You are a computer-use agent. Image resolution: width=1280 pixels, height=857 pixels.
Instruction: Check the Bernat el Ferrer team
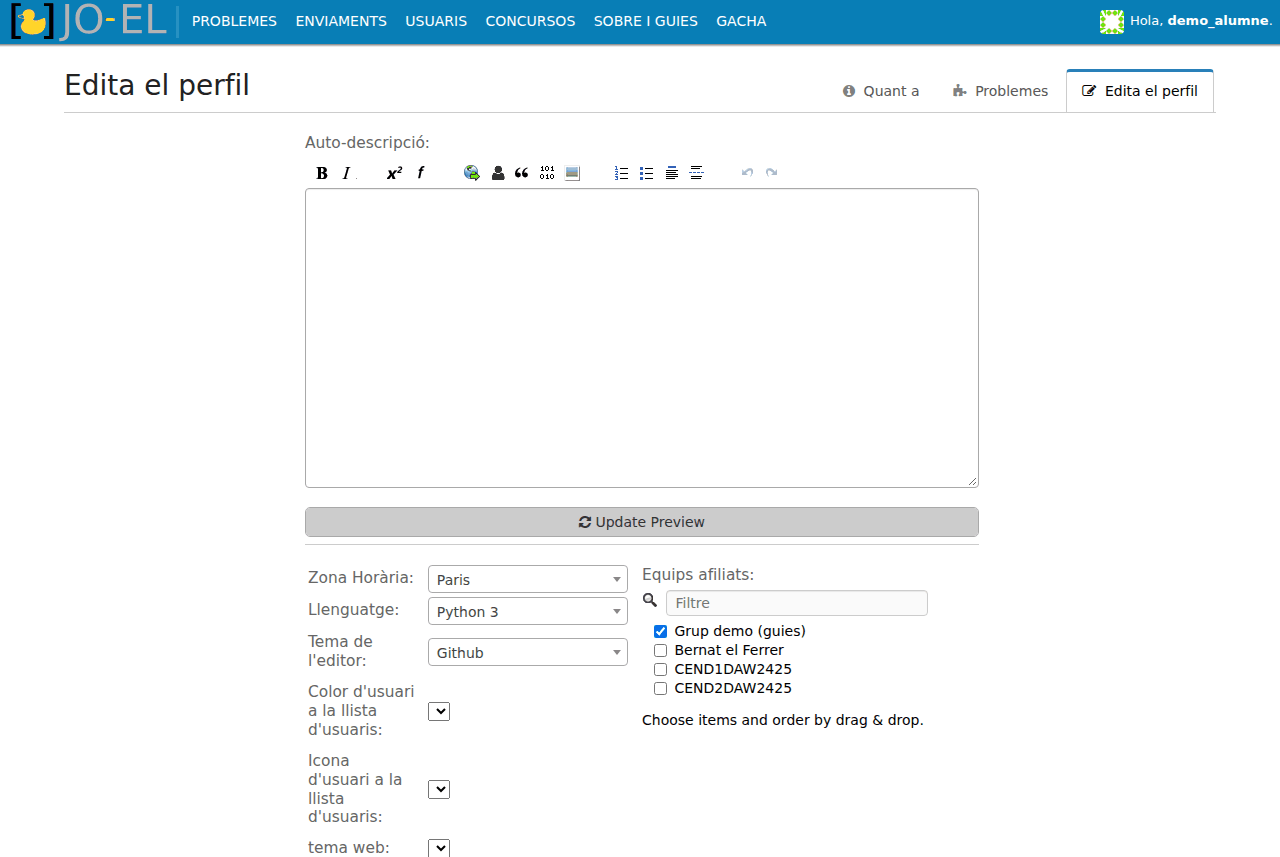660,650
